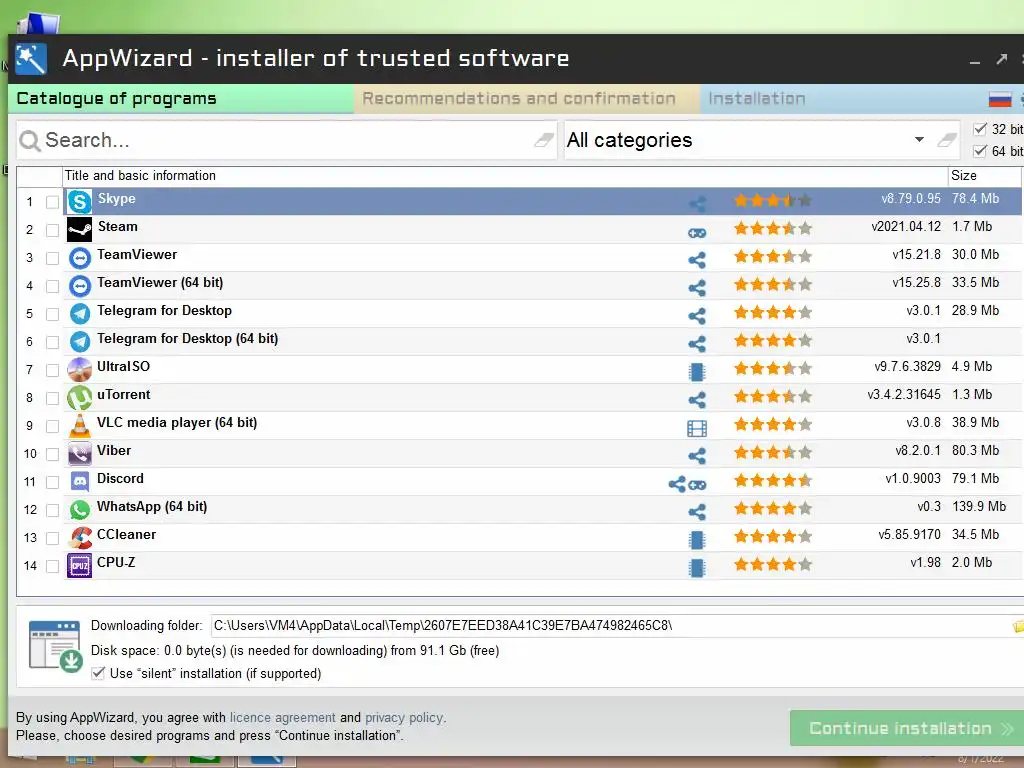The height and width of the screenshot is (768, 1024).
Task: Clear the search field with the eraser icon
Action: (x=543, y=140)
